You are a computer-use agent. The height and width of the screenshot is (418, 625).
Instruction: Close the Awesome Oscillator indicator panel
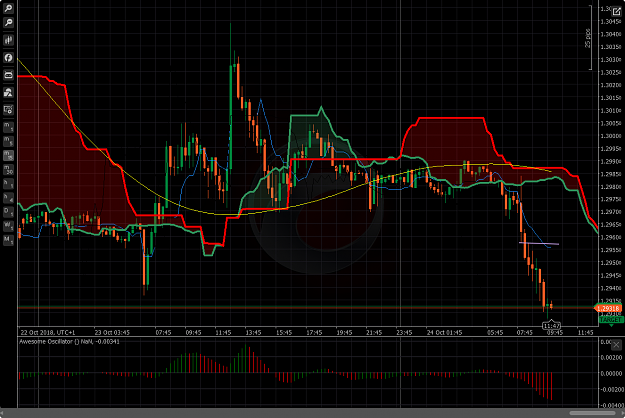tap(616, 345)
